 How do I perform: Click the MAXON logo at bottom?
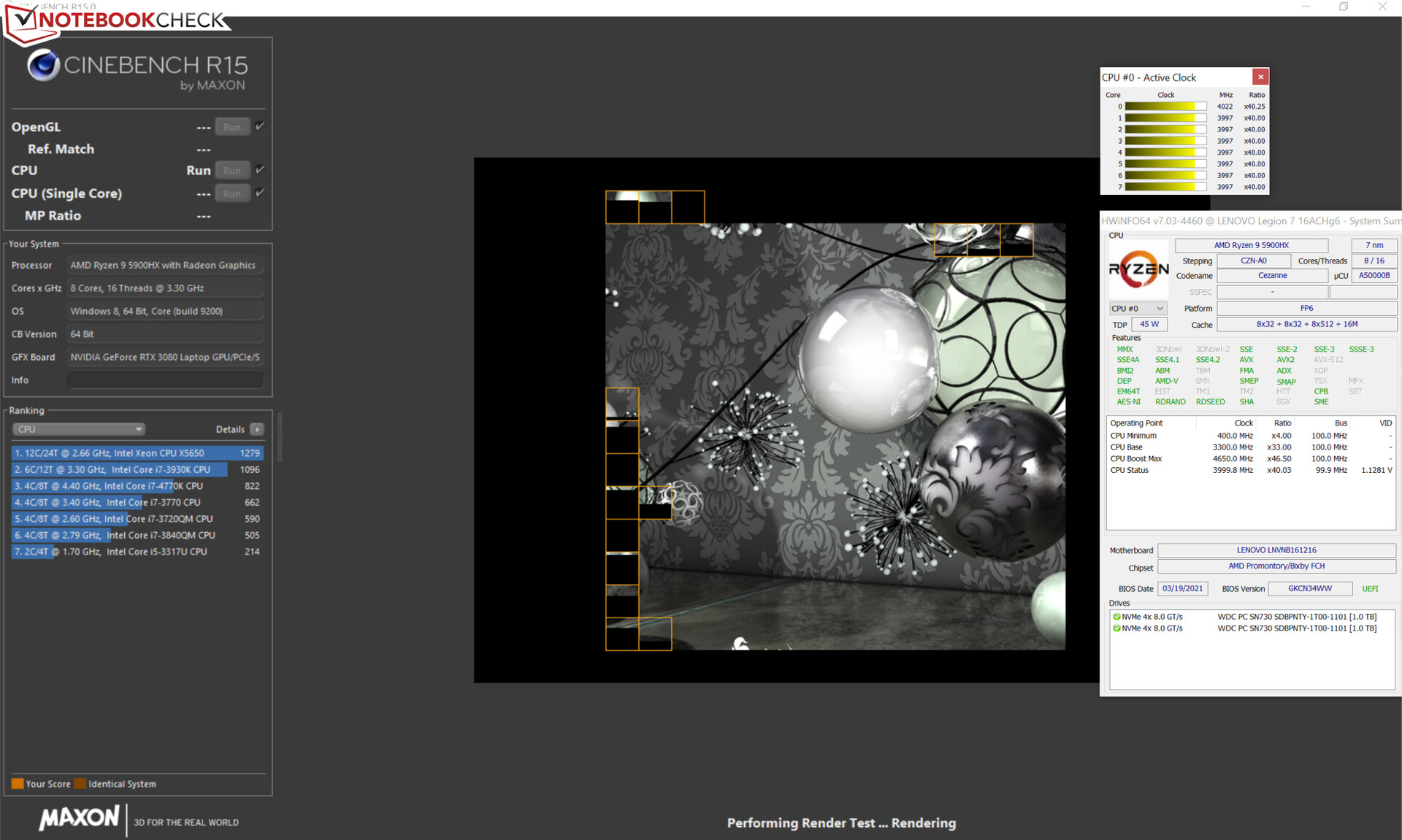click(79, 818)
